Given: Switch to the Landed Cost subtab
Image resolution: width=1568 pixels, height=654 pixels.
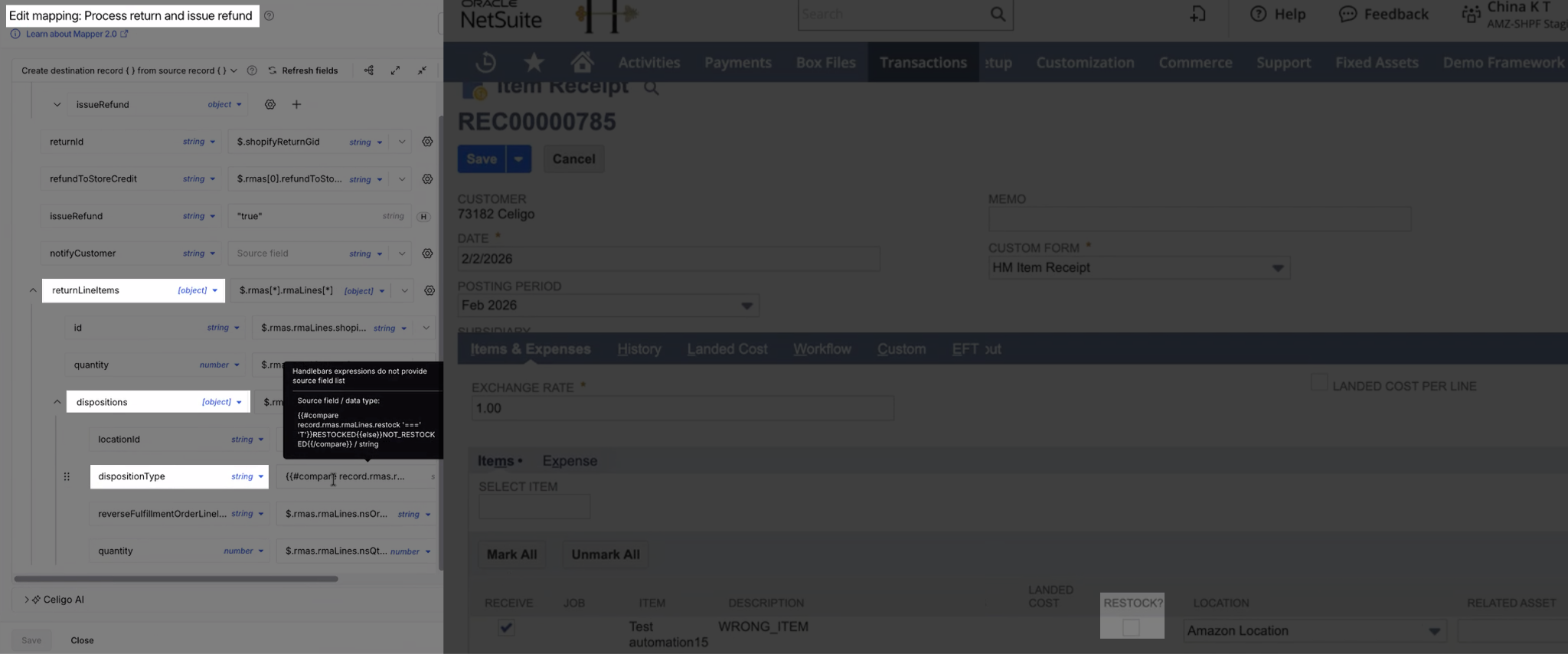Looking at the screenshot, I should pyautogui.click(x=727, y=349).
